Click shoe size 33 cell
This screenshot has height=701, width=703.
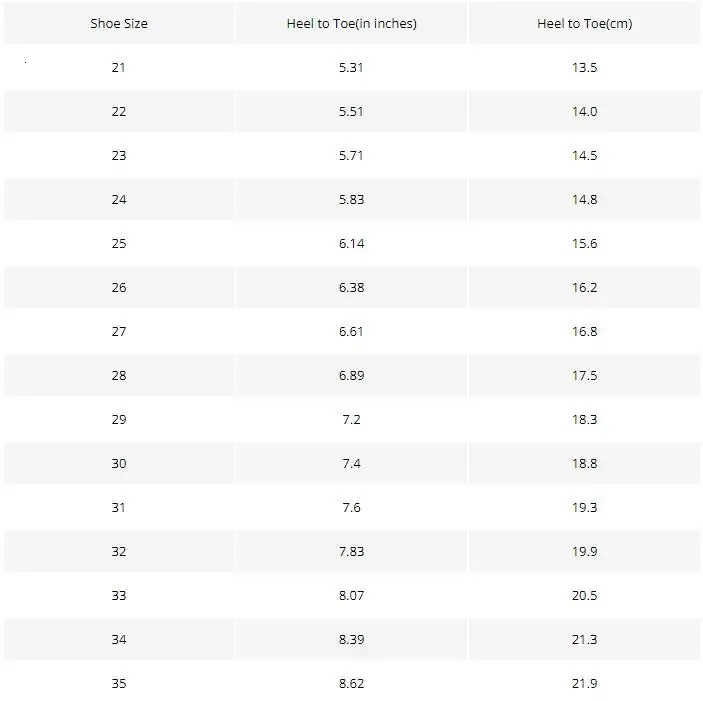tap(119, 596)
